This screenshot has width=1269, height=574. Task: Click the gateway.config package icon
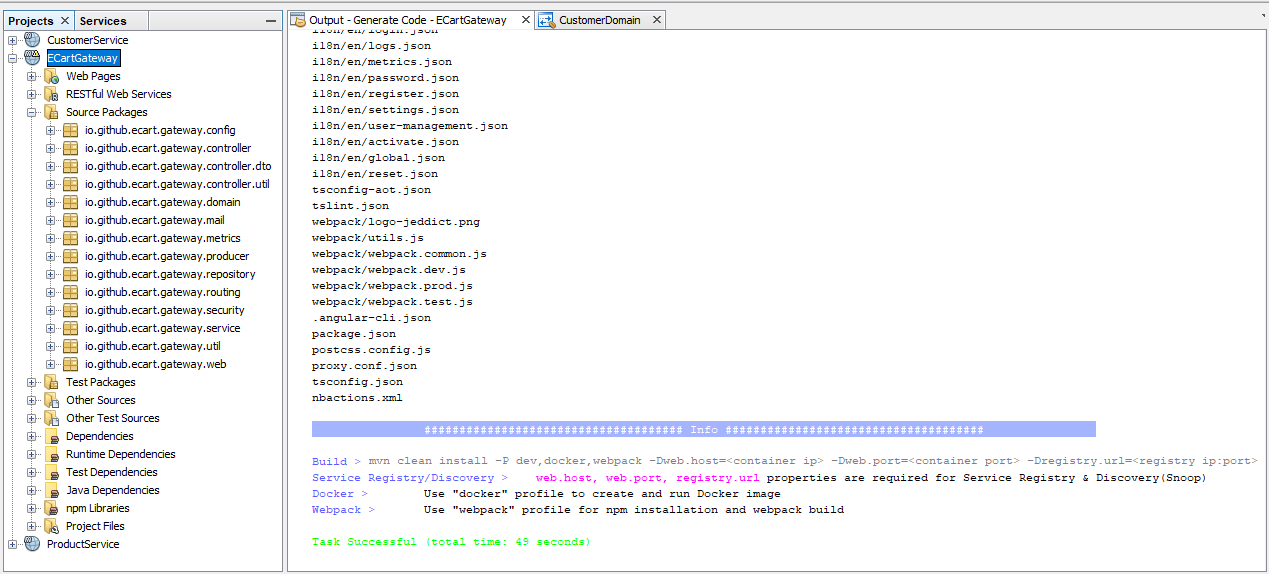tap(70, 130)
